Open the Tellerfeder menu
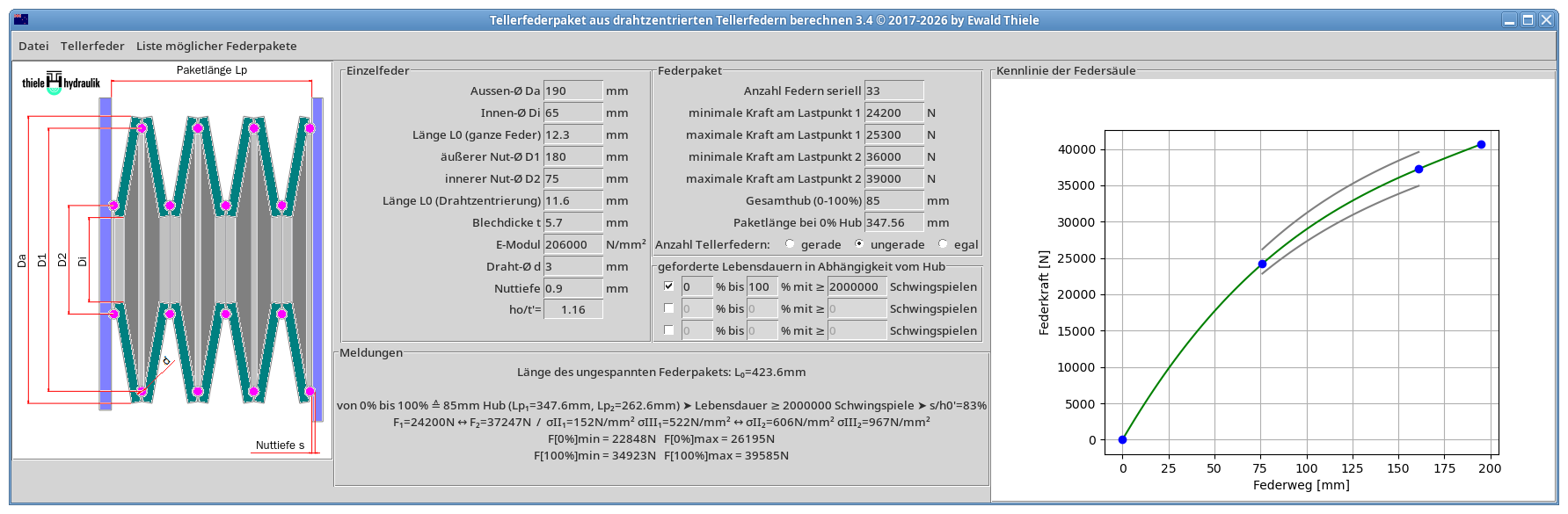Viewport: 1568px width, 514px height. (92, 46)
